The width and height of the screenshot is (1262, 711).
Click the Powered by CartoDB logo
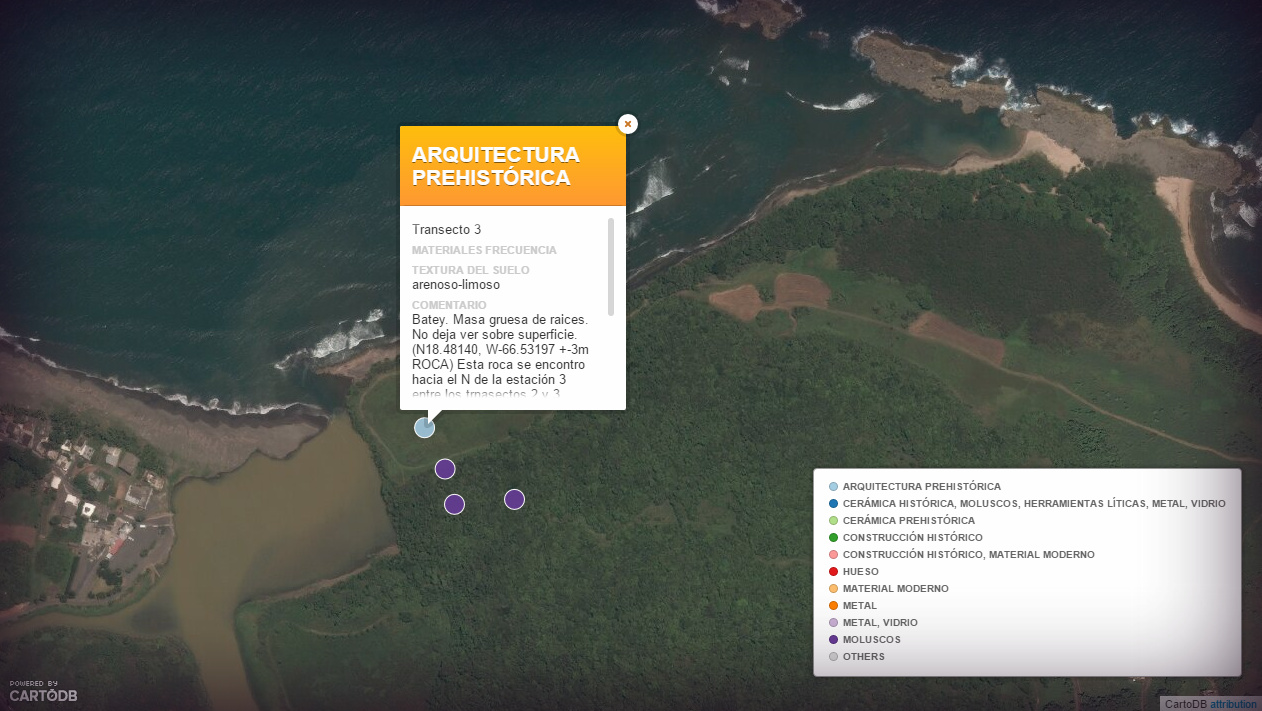point(43,691)
